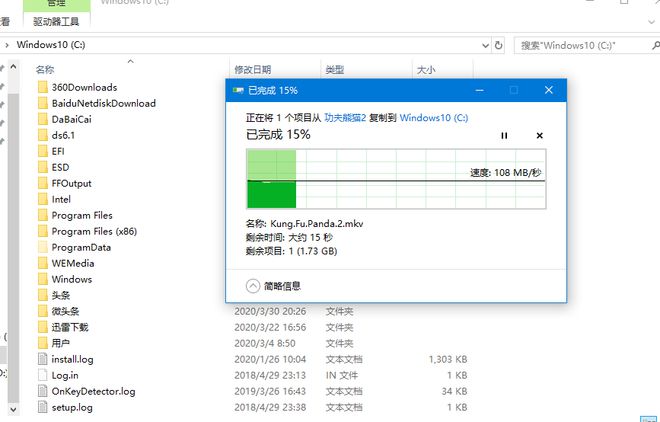Select the 迅雷下载 folder icon
660x422 pixels.
[x=43, y=327]
